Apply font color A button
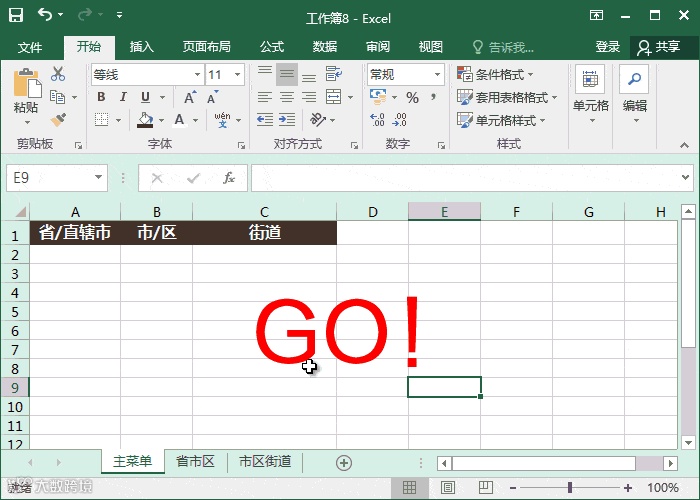700x500 pixels. tap(179, 120)
